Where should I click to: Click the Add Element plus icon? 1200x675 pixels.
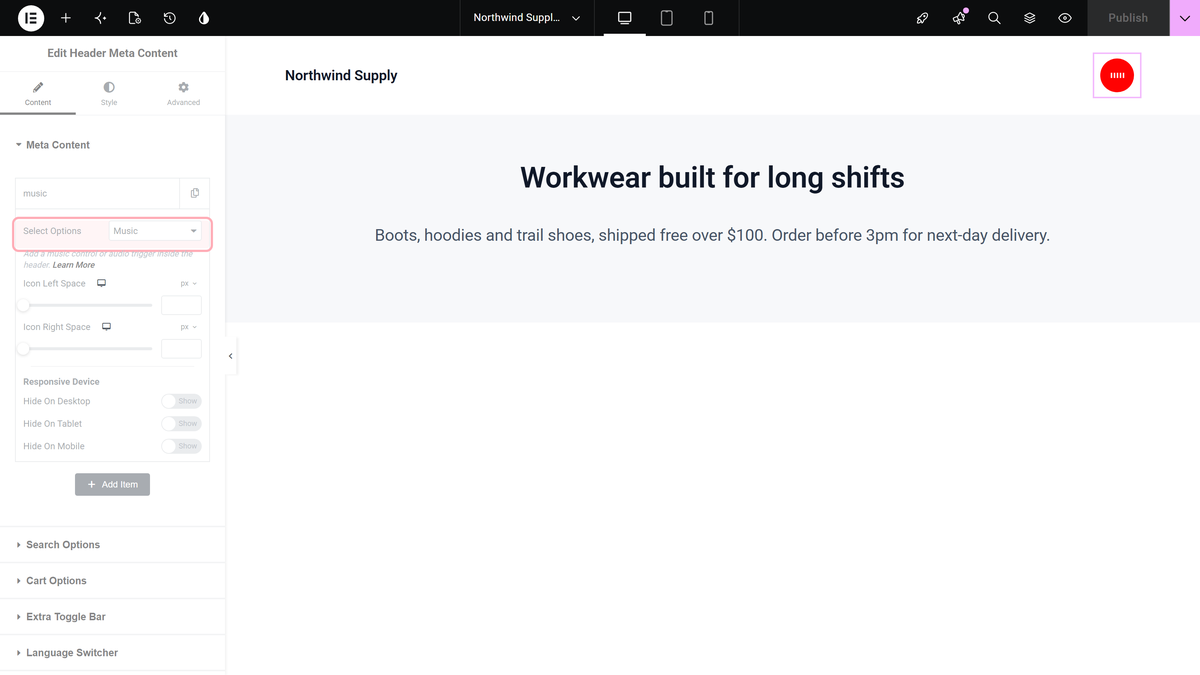pyautogui.click(x=66, y=18)
